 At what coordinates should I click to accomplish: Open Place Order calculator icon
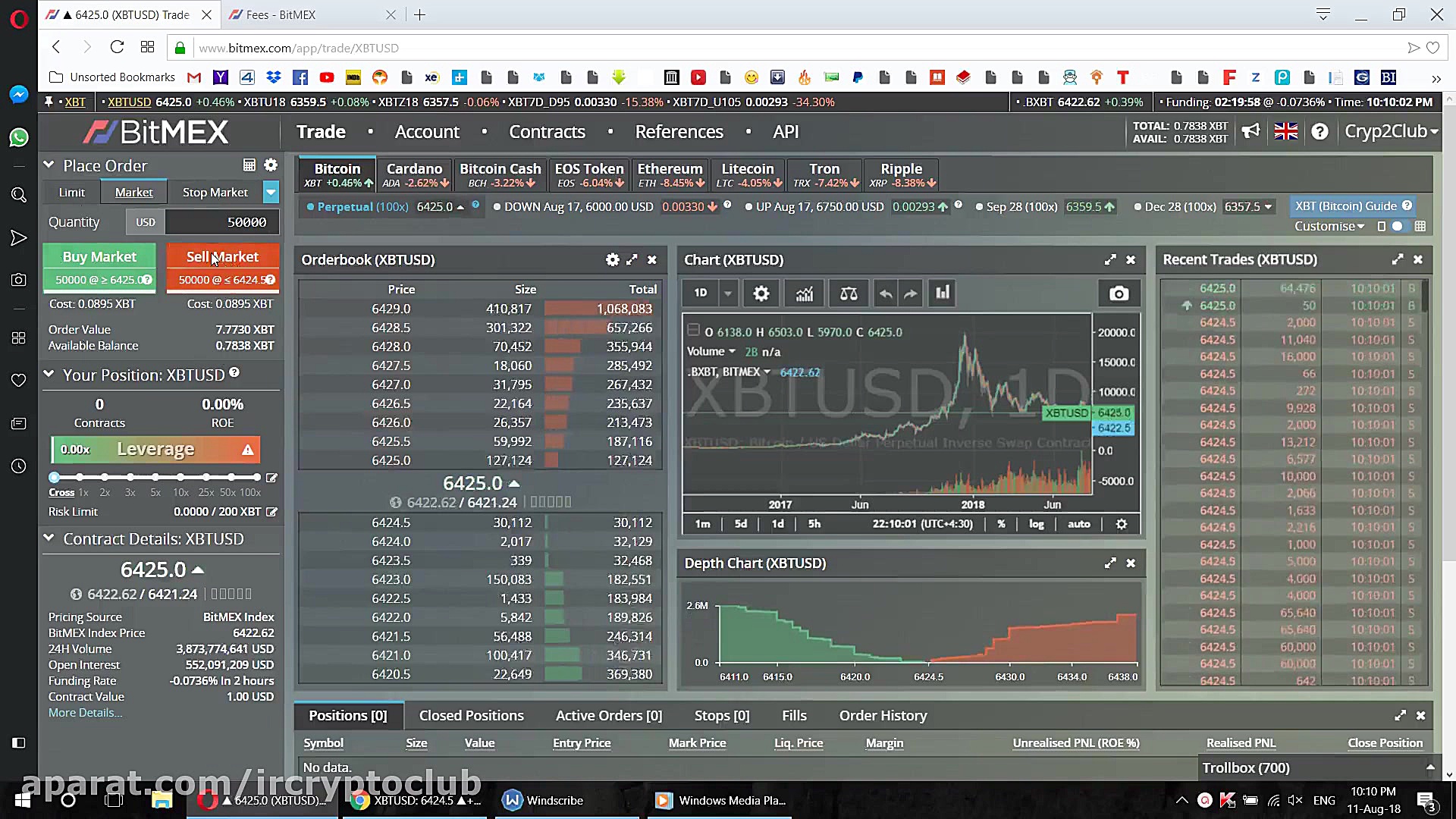coord(249,165)
